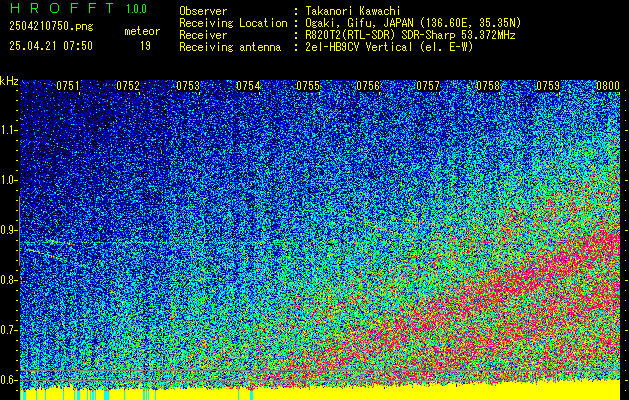Screen dimensions: 629x400
Task: Click the 1.0 kHz axis label
Action: click(x=8, y=180)
